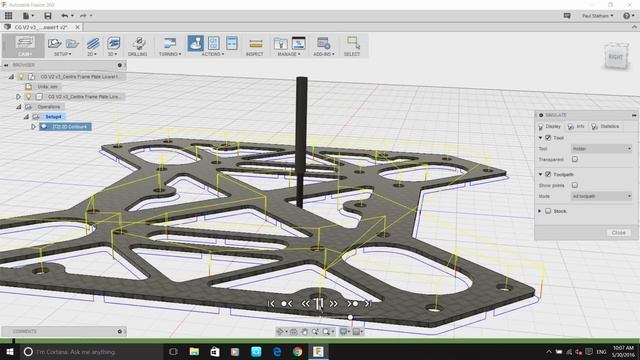Uncheck the Toolpath checkbox
This screenshot has height=360, width=640.
548,174
